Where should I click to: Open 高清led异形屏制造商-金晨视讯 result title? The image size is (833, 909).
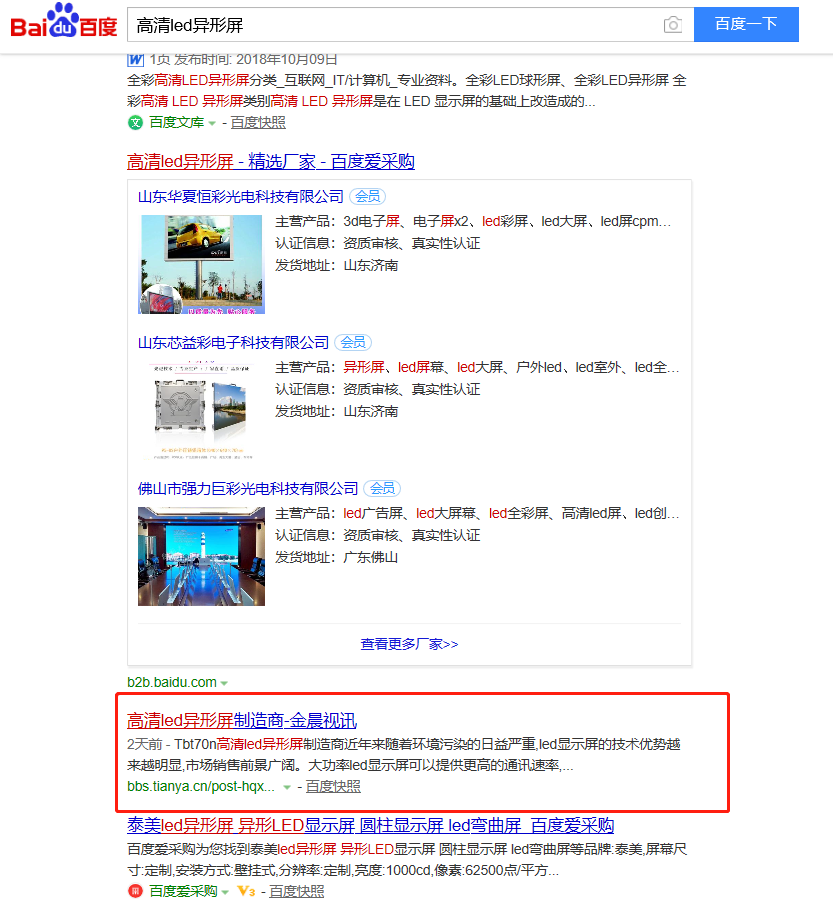[242, 720]
